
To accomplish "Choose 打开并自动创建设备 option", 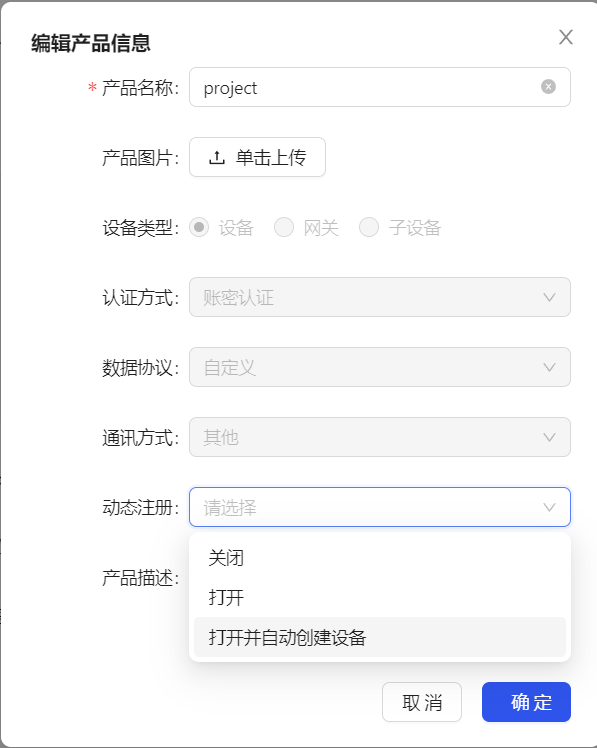I will (380, 637).
